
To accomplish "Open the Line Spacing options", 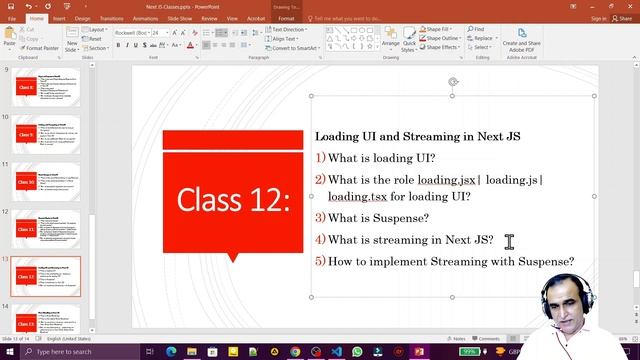I will [x=256, y=33].
